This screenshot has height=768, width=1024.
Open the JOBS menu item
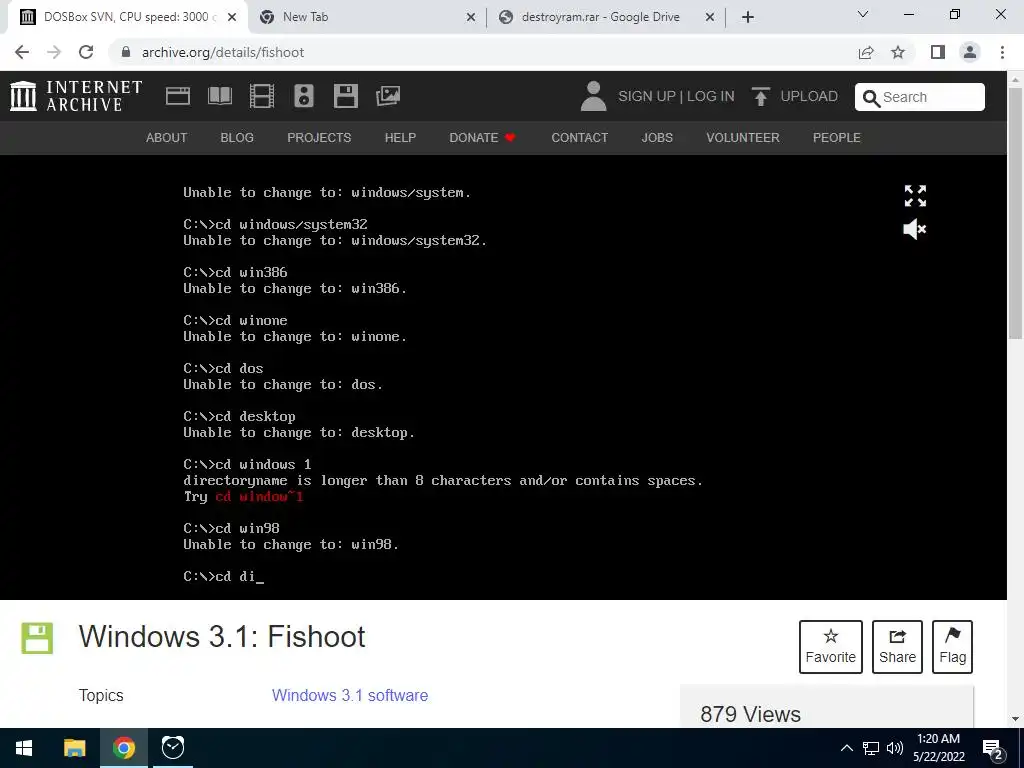pyautogui.click(x=657, y=138)
